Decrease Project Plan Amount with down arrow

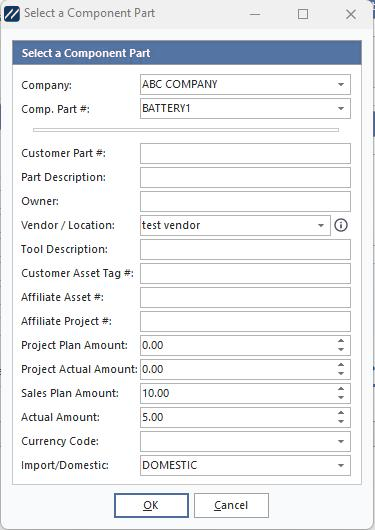tap(341, 350)
